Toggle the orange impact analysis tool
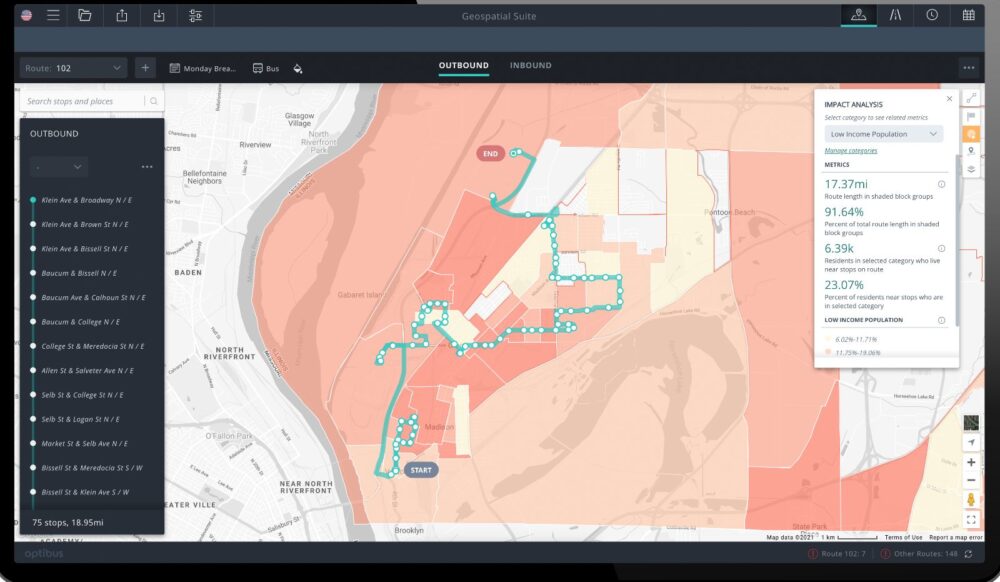The height and width of the screenshot is (582, 1000). pyautogui.click(x=971, y=134)
